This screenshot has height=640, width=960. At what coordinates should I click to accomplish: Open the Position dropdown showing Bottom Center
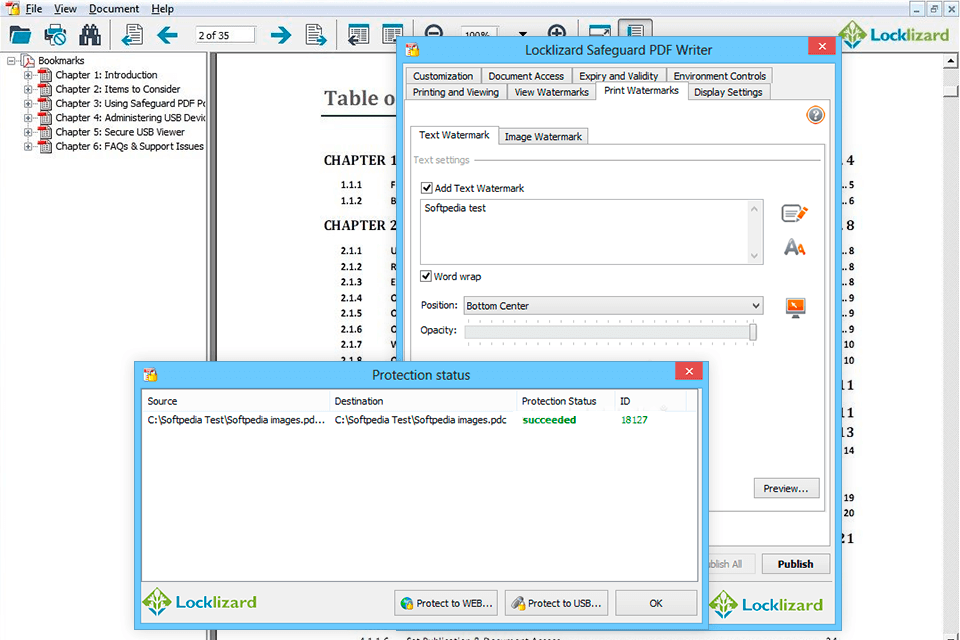[613, 306]
